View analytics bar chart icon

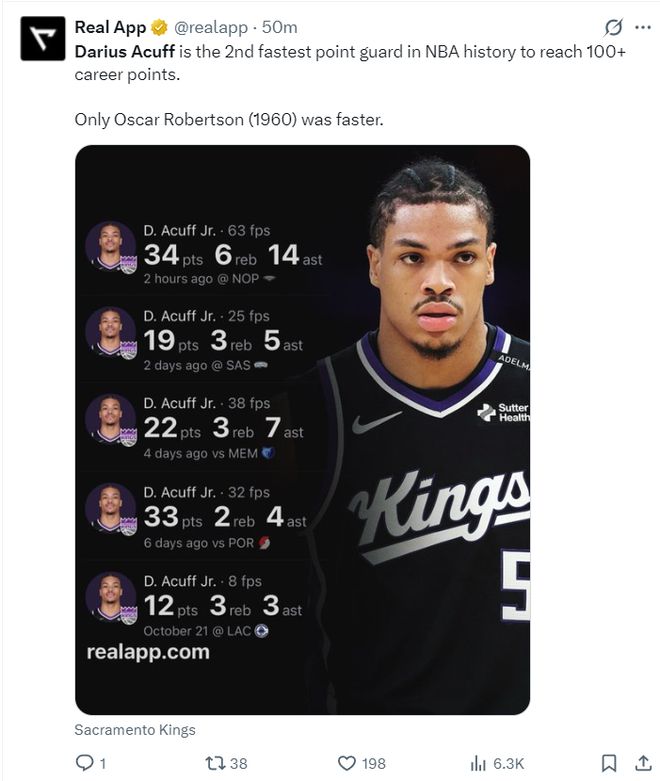click(x=478, y=763)
